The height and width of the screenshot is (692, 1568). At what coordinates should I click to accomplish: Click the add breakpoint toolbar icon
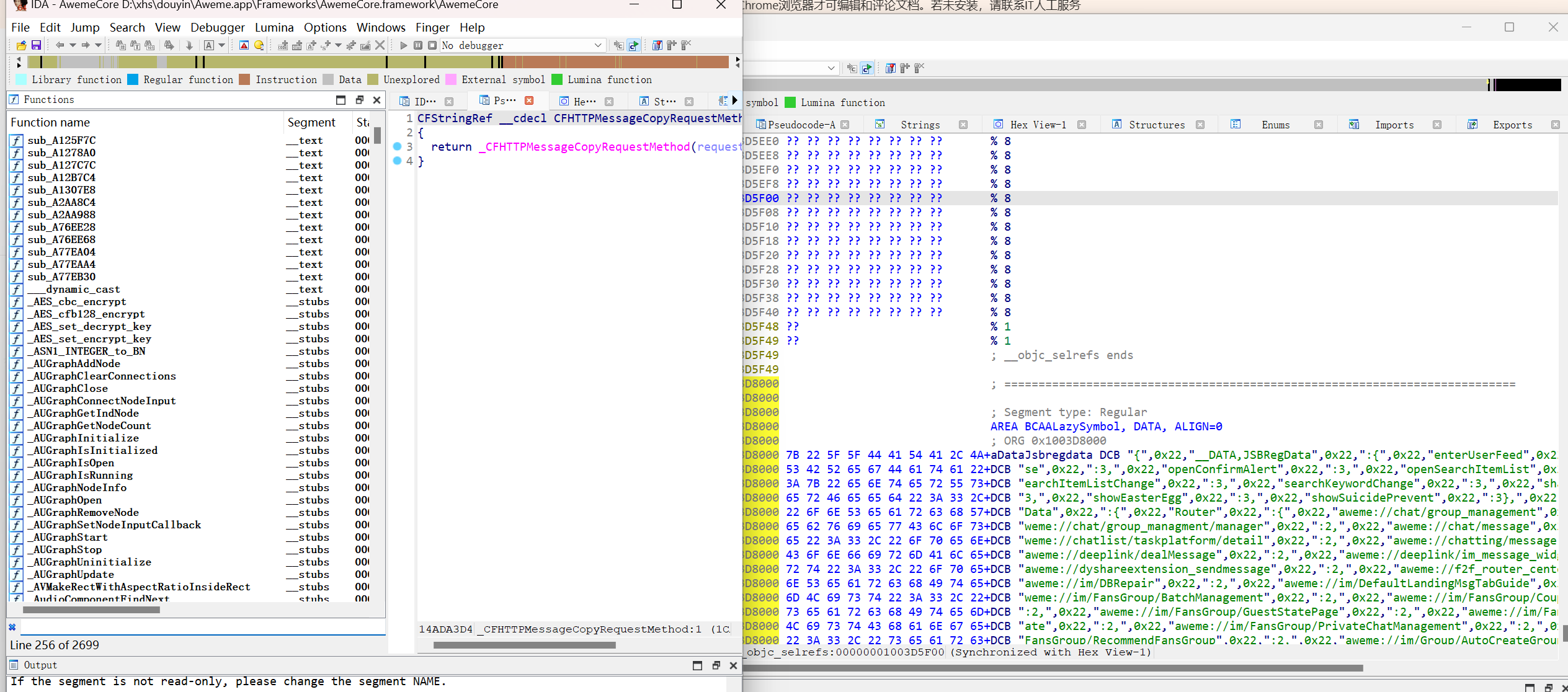coord(671,45)
